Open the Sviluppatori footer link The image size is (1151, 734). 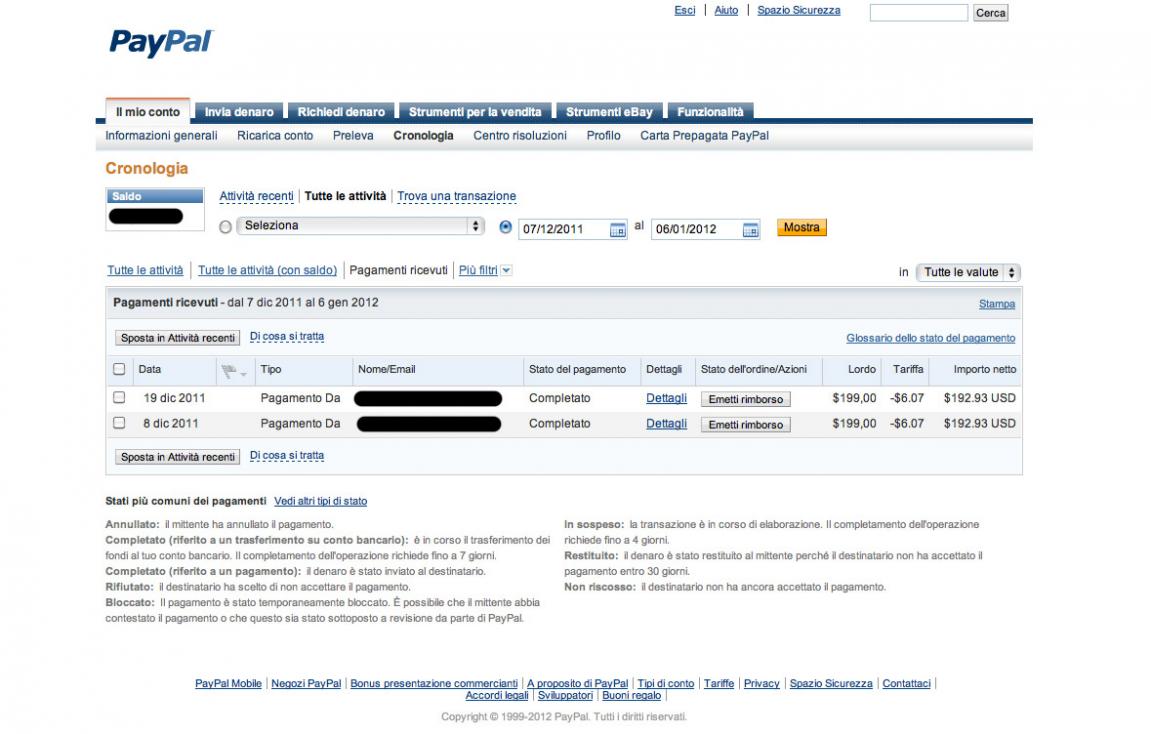click(x=565, y=695)
